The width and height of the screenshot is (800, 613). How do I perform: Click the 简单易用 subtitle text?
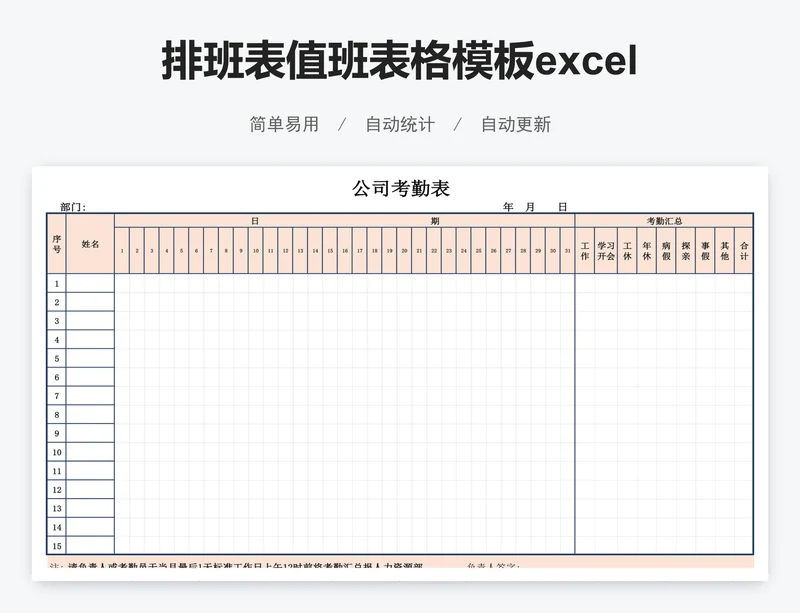(284, 125)
